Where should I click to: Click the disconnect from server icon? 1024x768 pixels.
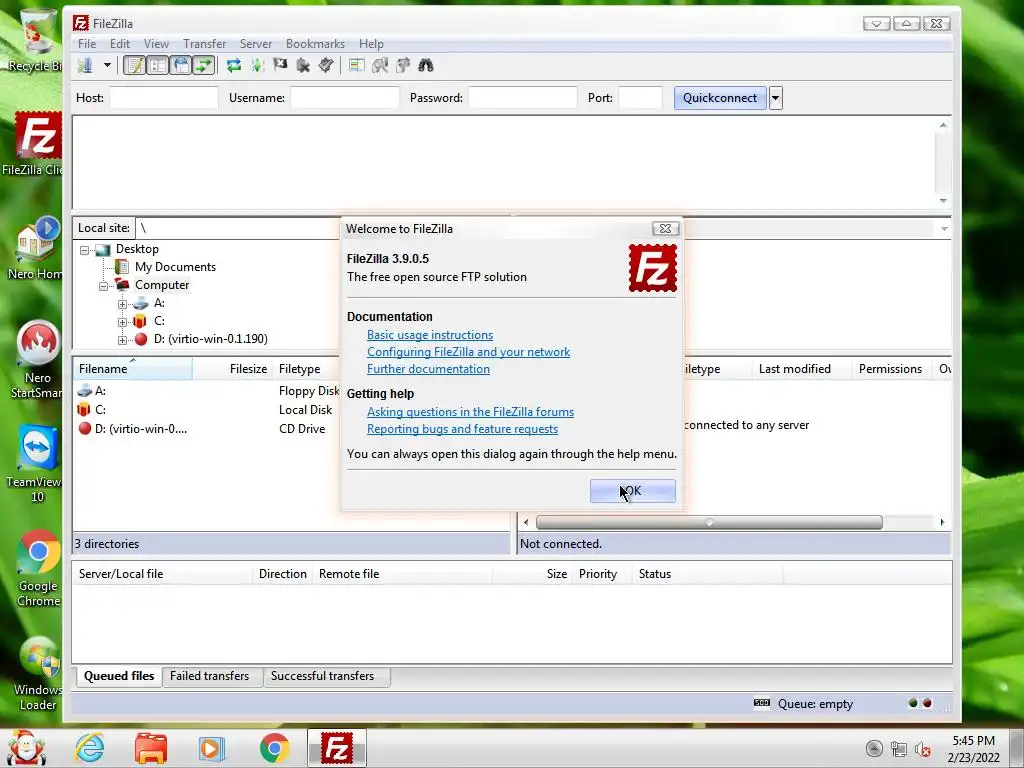(303, 65)
